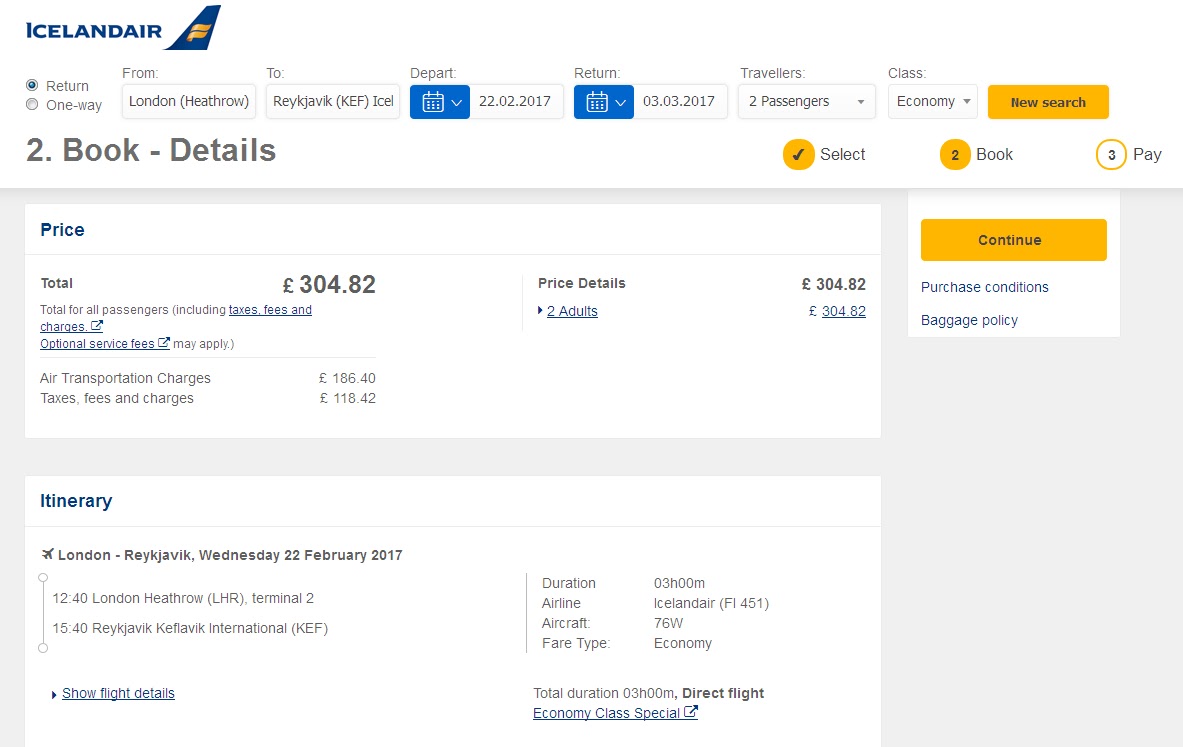Click the London - Reykjavik date heading

point(230,555)
